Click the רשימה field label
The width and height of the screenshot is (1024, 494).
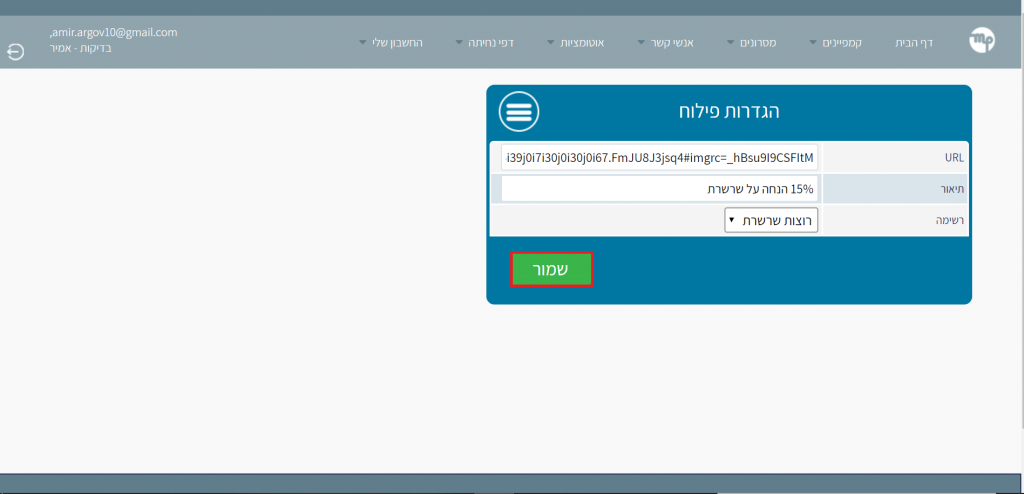[948, 220]
